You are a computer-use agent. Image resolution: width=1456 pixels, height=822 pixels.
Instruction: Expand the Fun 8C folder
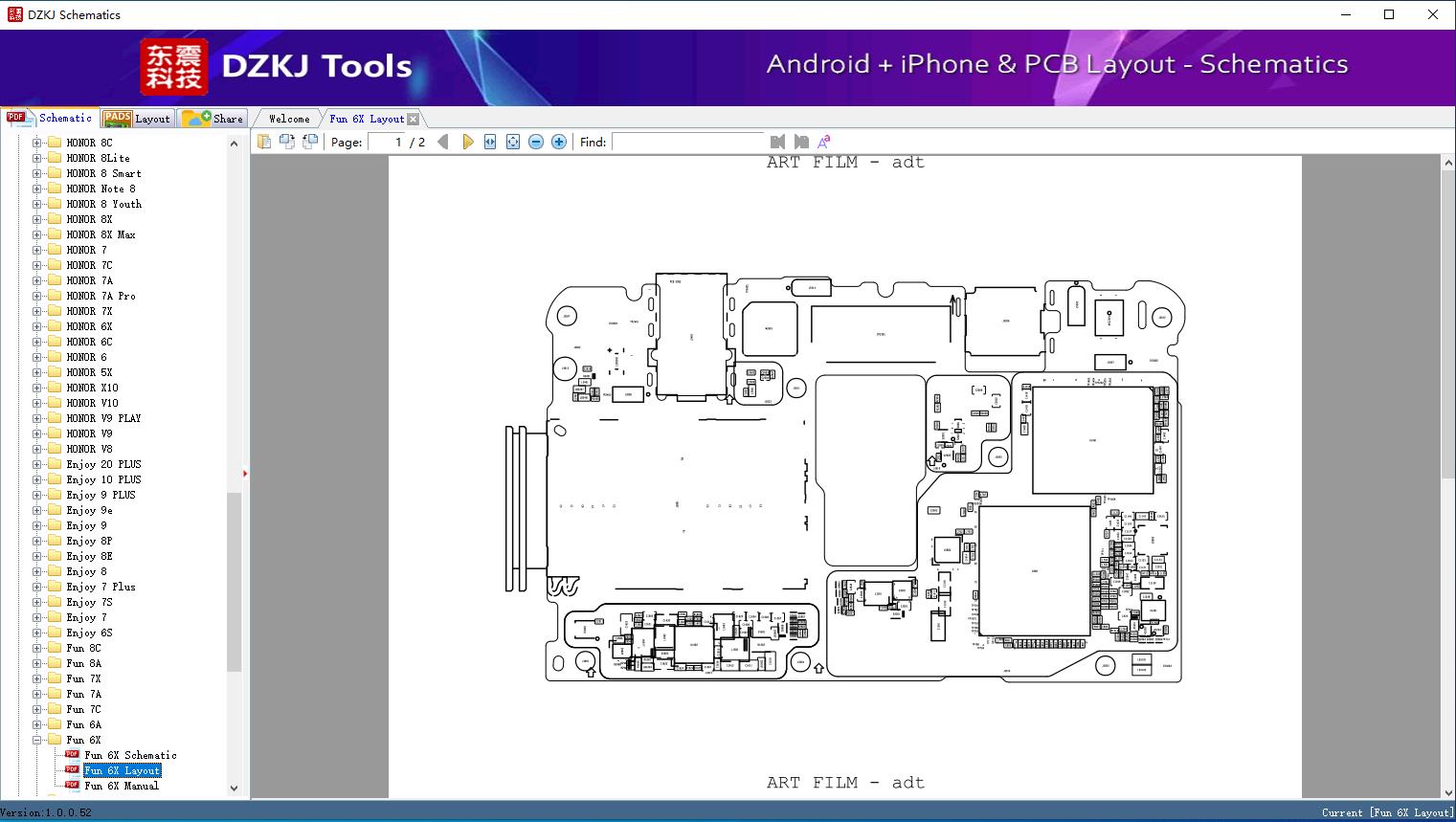[x=36, y=648]
